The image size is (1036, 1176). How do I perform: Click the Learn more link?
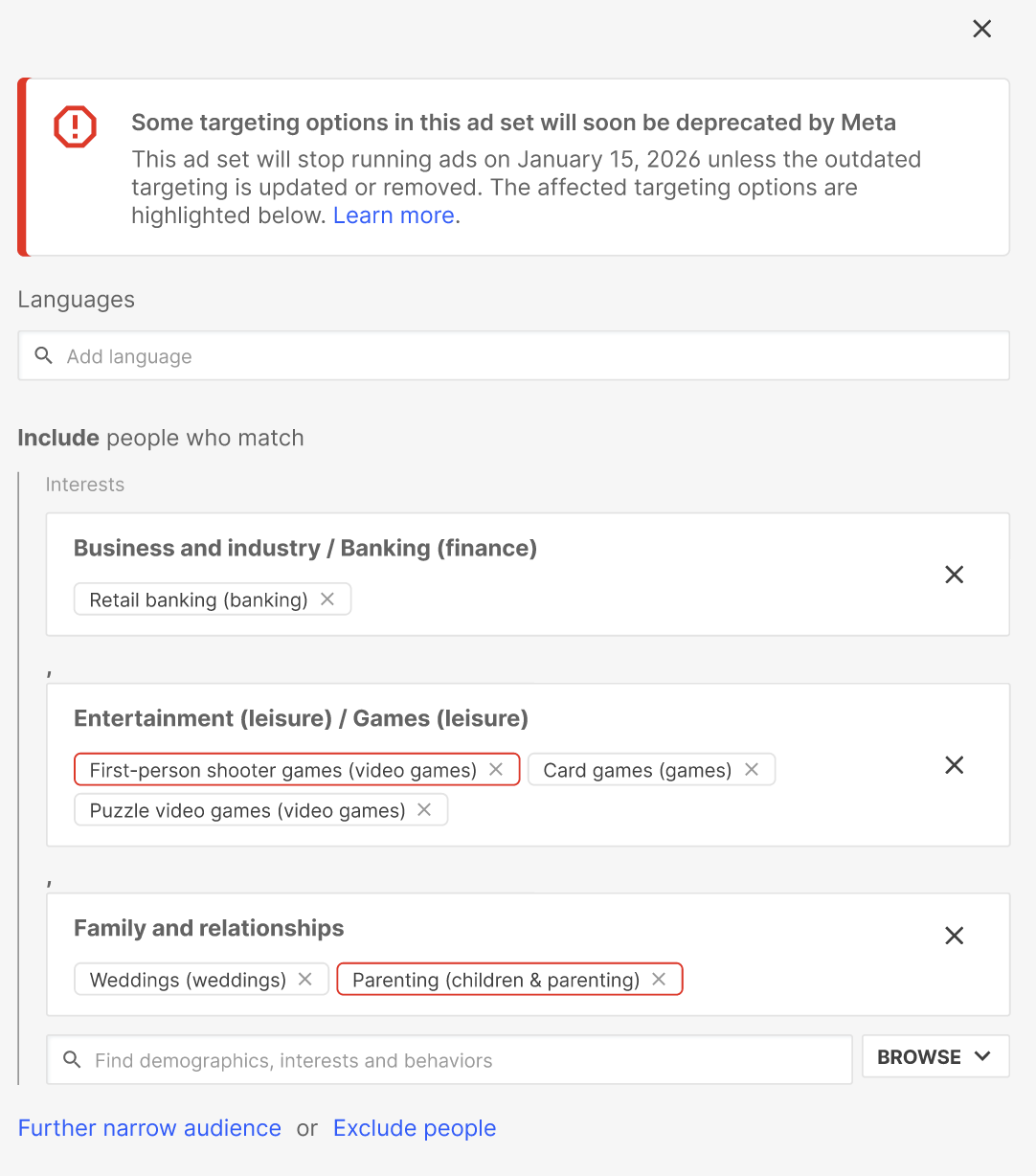tap(394, 215)
